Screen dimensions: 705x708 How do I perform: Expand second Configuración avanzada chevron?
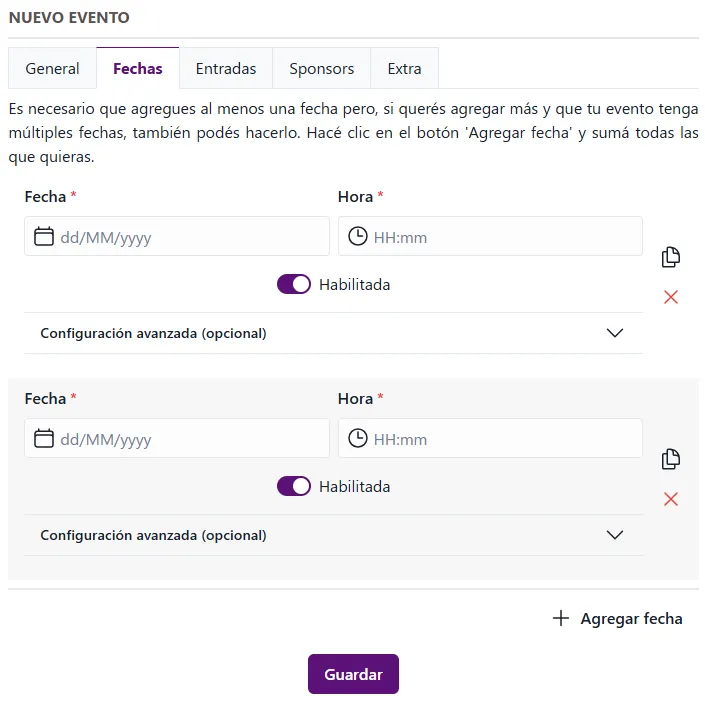click(615, 535)
